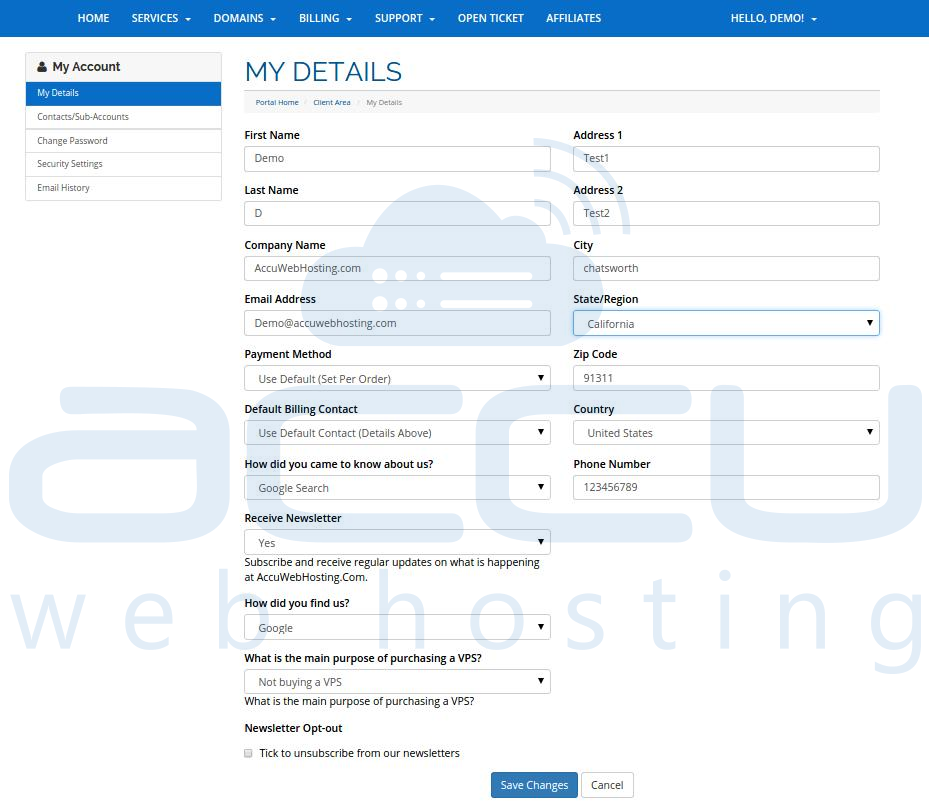Click the Email Address field
Viewport: 929px width, 812px height.
click(x=397, y=323)
